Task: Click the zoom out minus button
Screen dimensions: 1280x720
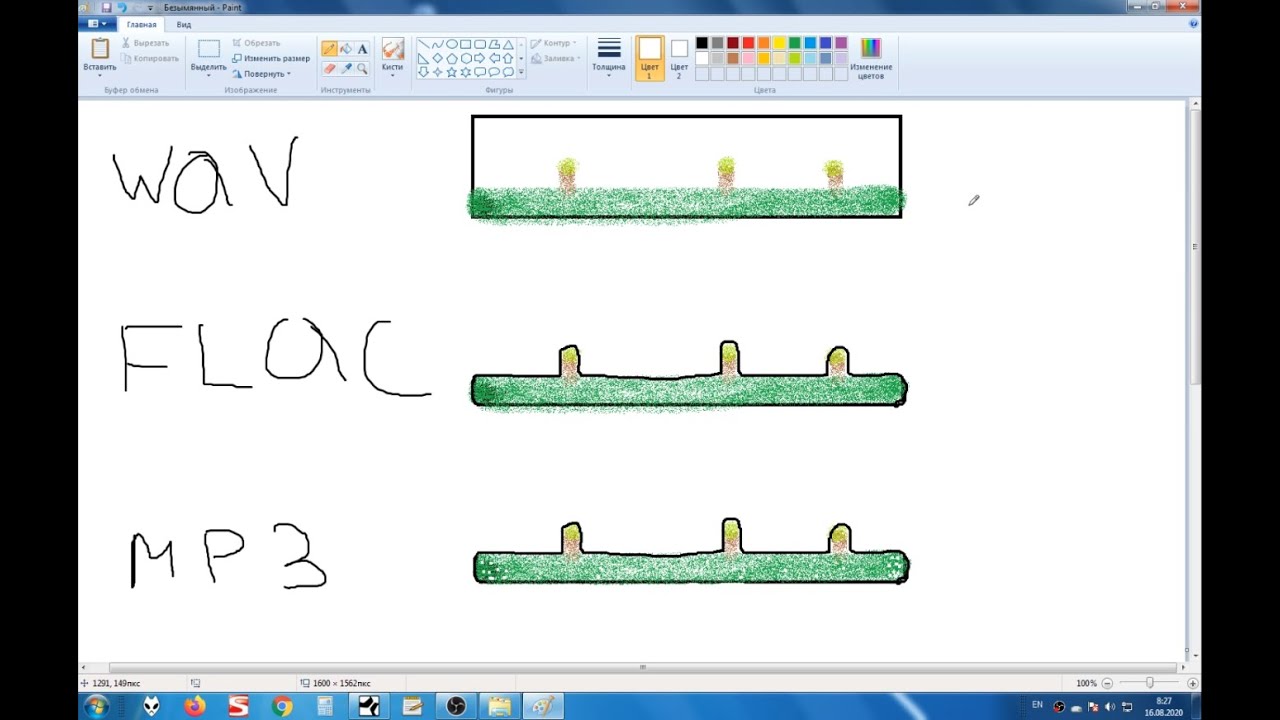Action: (x=1107, y=683)
